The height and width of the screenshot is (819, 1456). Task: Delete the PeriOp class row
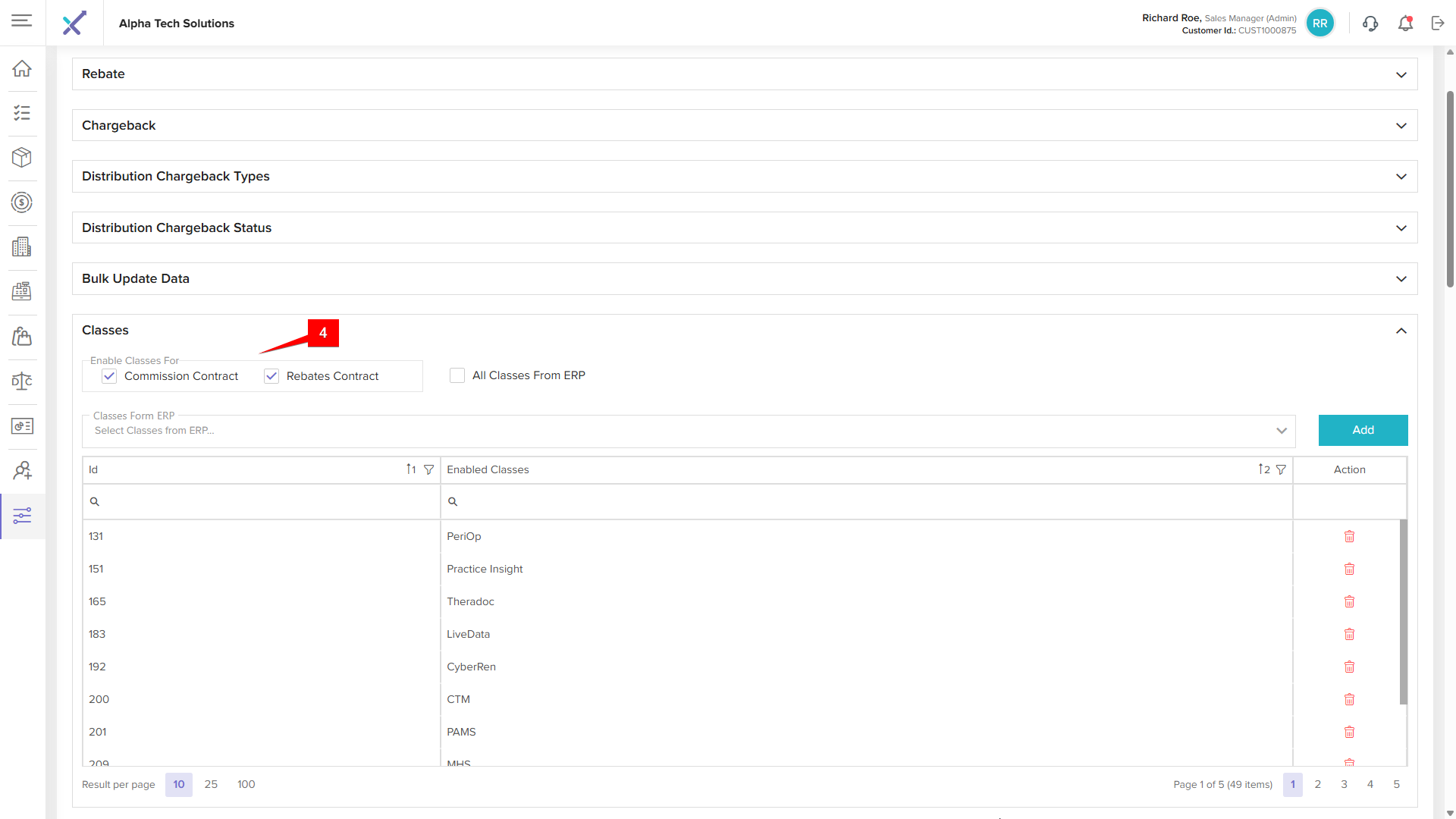click(x=1349, y=536)
